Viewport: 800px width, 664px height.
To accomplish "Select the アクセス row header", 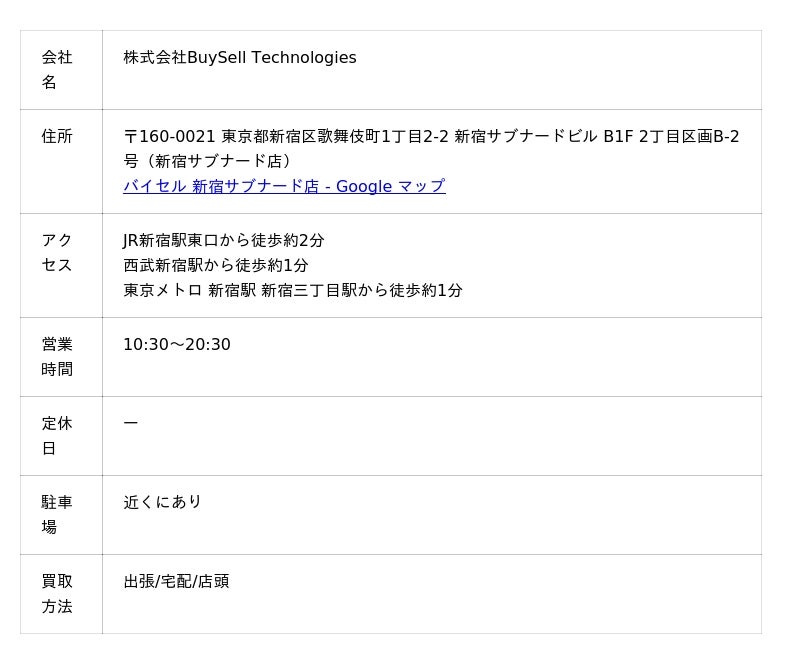I will [x=61, y=265].
